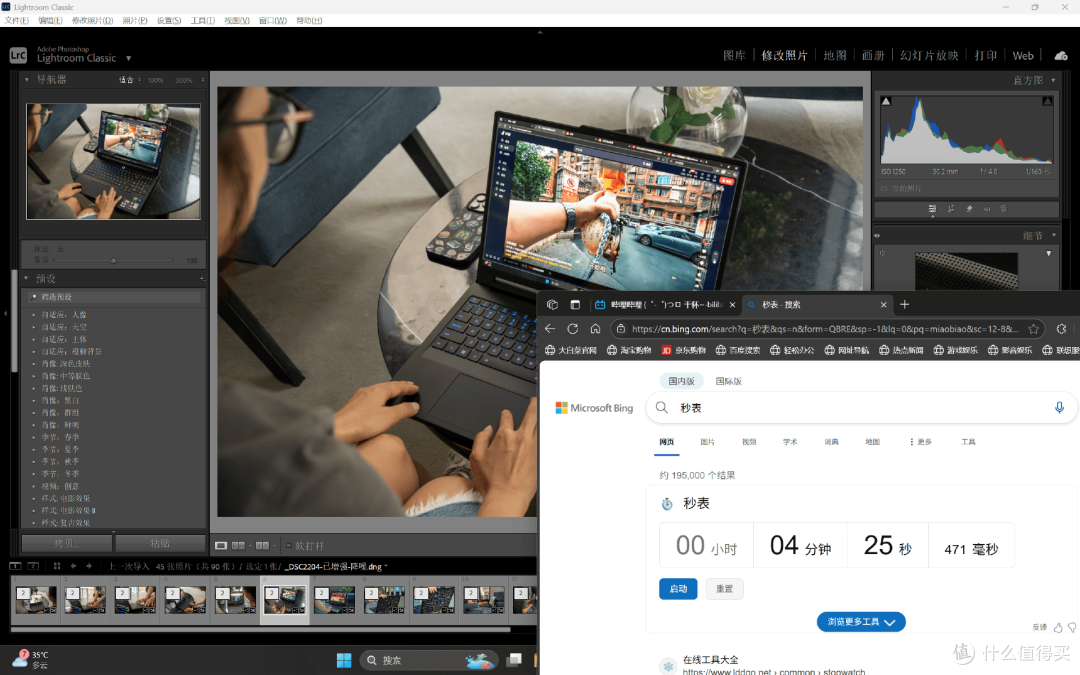Click Edge browser home icon
1080x675 pixels.
[x=595, y=329]
